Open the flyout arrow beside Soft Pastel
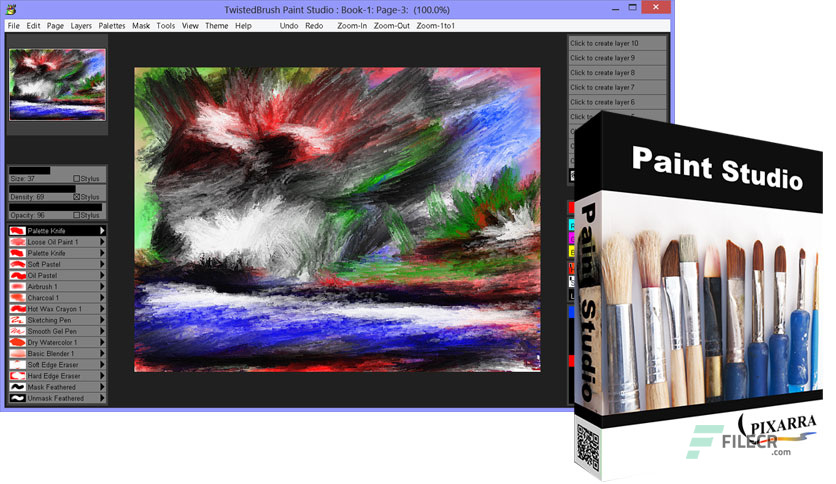The height and width of the screenshot is (484, 836). tap(102, 264)
